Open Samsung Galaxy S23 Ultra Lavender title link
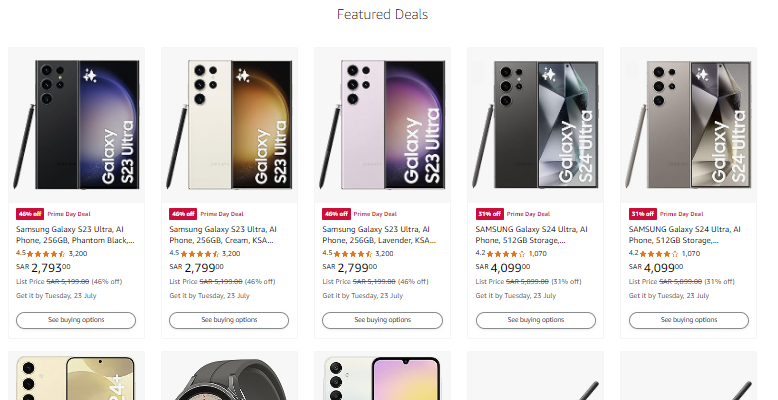The width and height of the screenshot is (778, 400). point(382,235)
